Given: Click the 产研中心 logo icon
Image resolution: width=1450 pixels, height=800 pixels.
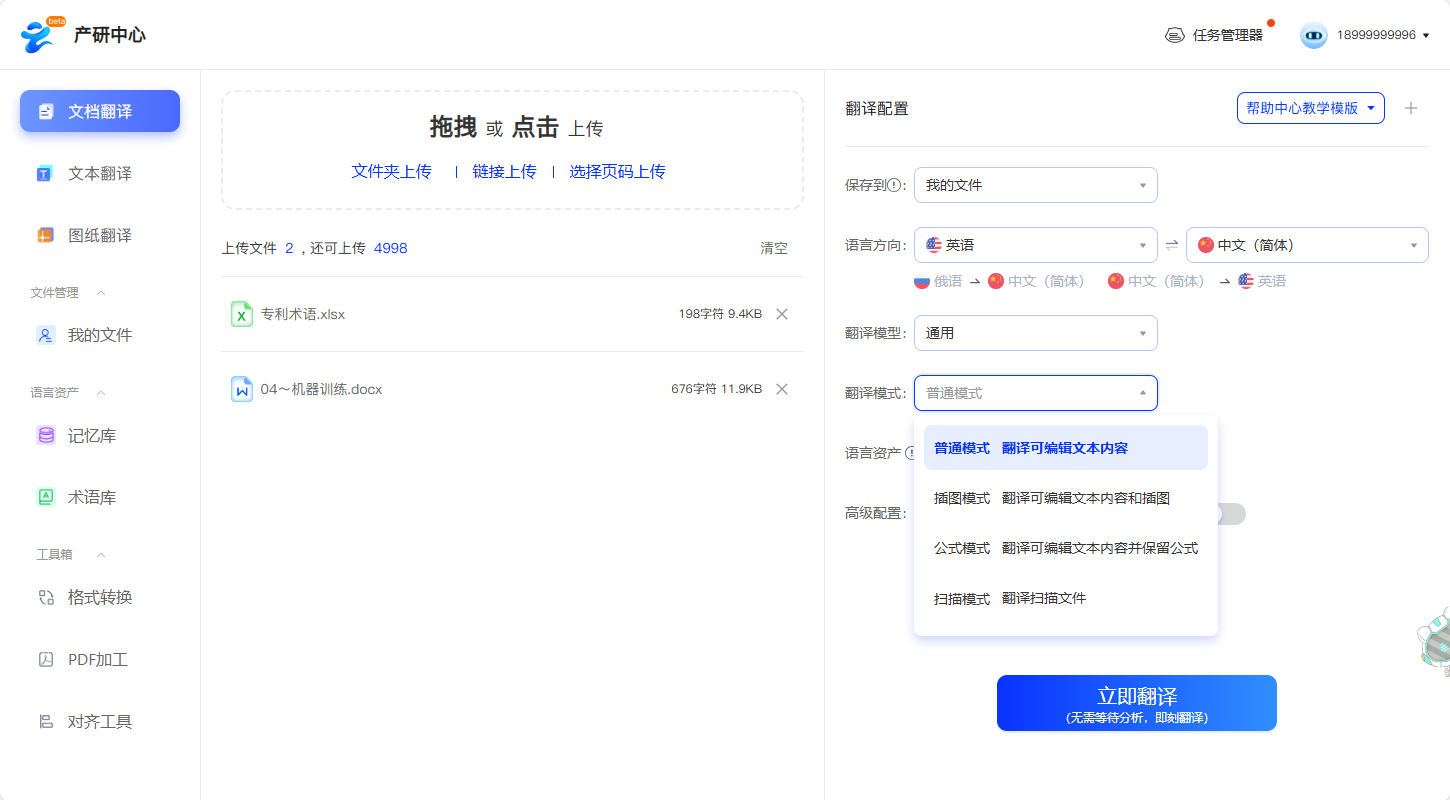Looking at the screenshot, I should click(42, 35).
